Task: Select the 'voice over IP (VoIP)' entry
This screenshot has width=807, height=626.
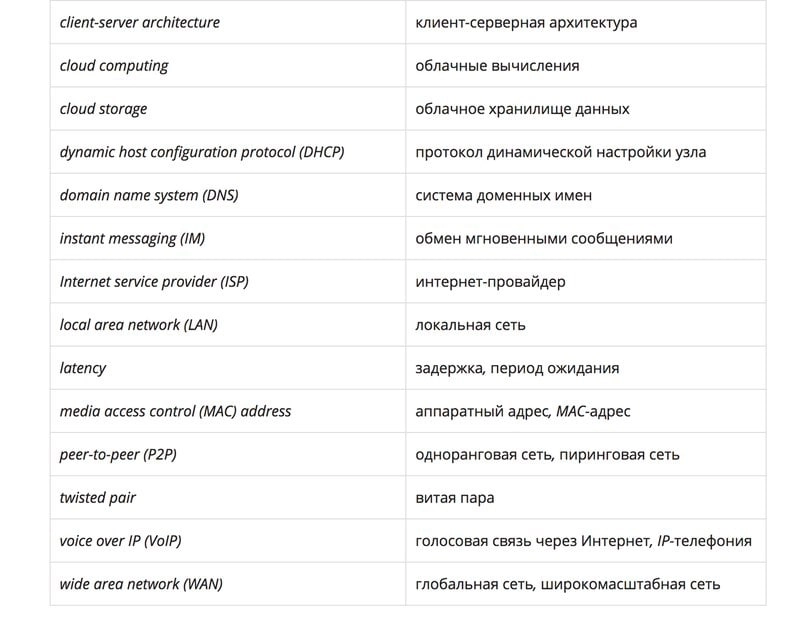Action: (x=120, y=542)
